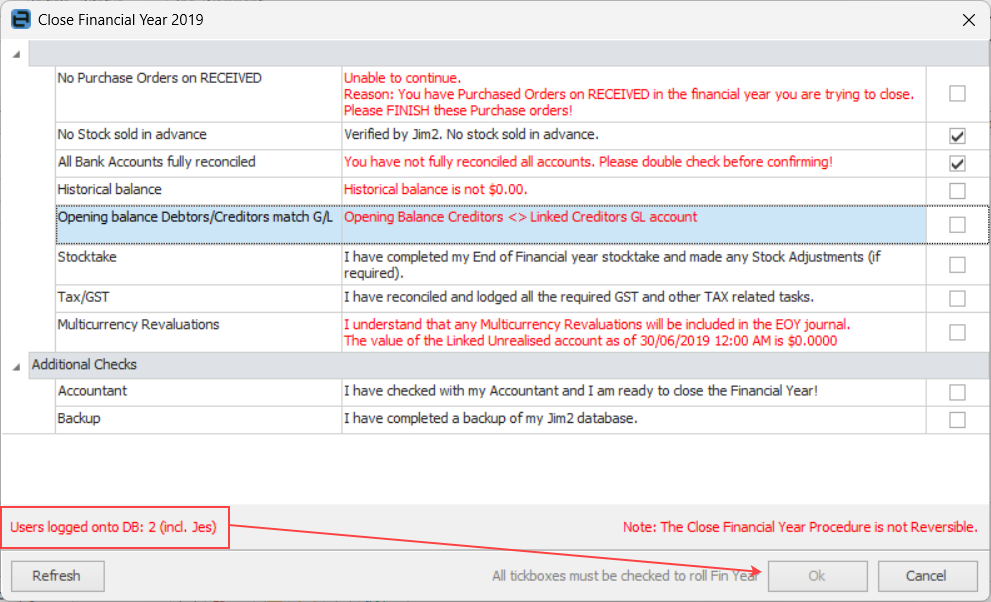Tick the Multicurrency Revaluations checkbox
This screenshot has width=991, height=602.
pyautogui.click(x=957, y=332)
